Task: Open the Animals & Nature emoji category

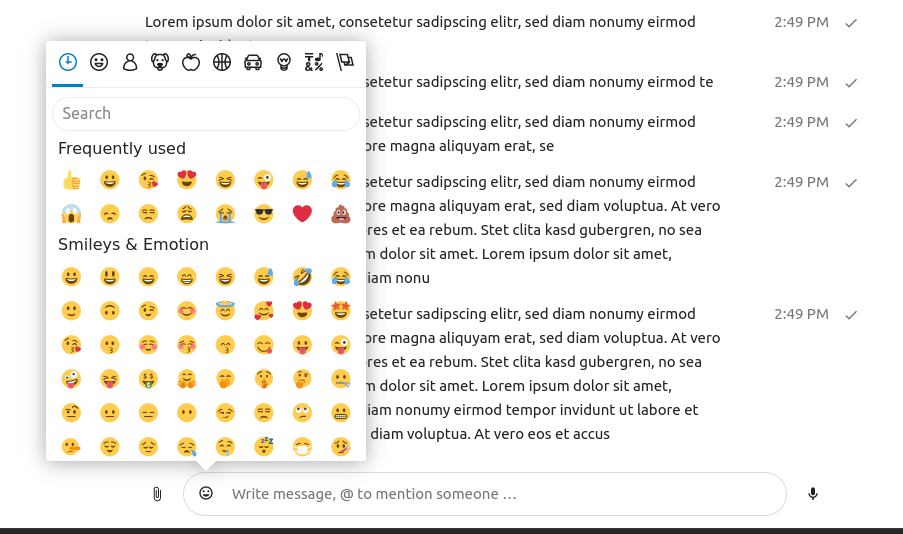Action: (160, 62)
